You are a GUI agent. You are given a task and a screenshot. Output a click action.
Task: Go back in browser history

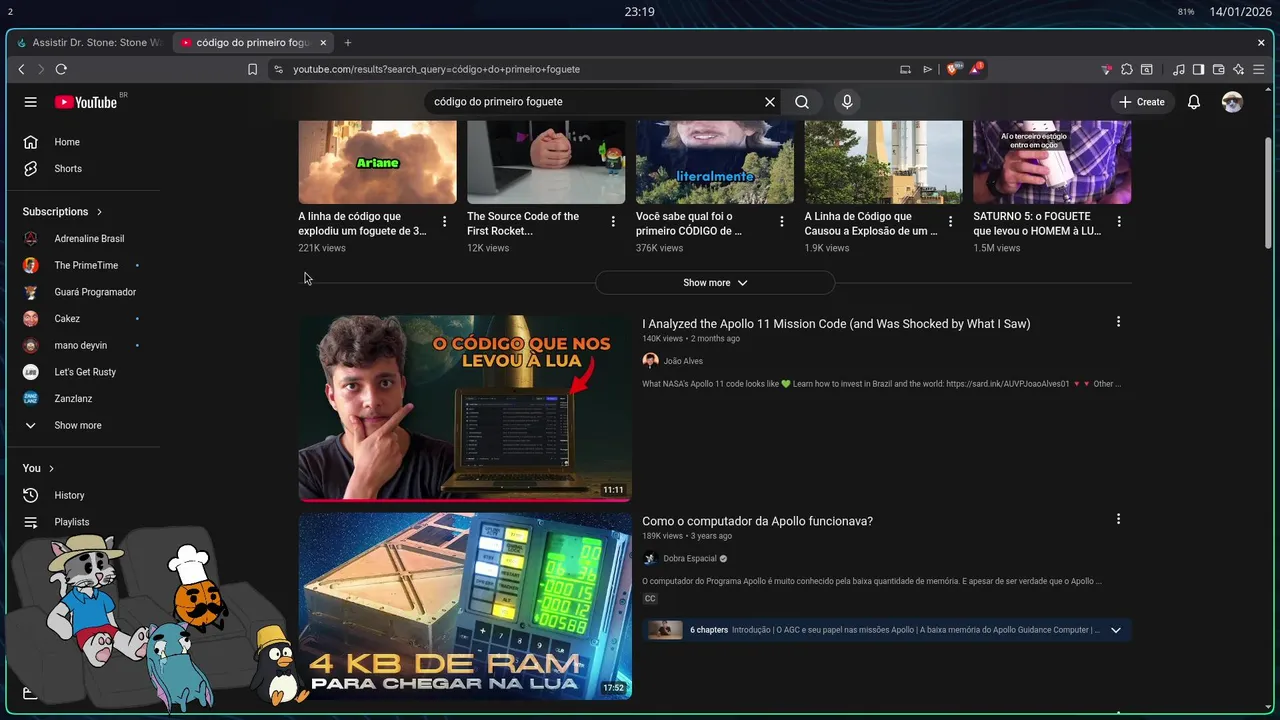(x=22, y=69)
